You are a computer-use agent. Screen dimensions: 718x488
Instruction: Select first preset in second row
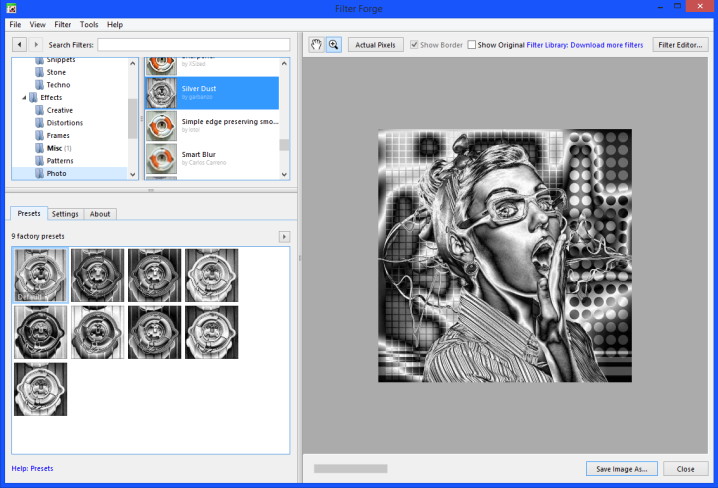click(x=40, y=332)
